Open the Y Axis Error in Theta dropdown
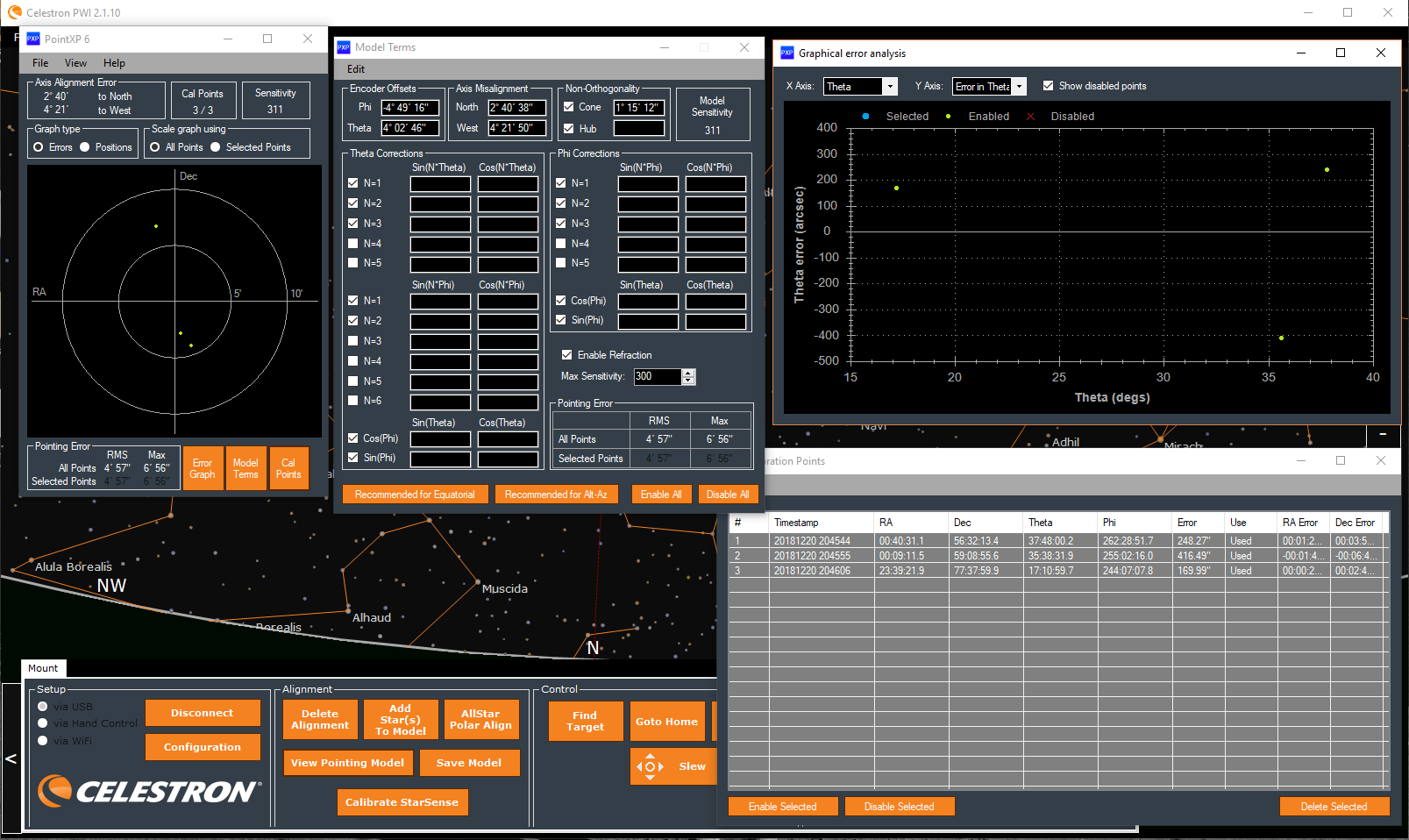The image size is (1409, 840). 1019,87
